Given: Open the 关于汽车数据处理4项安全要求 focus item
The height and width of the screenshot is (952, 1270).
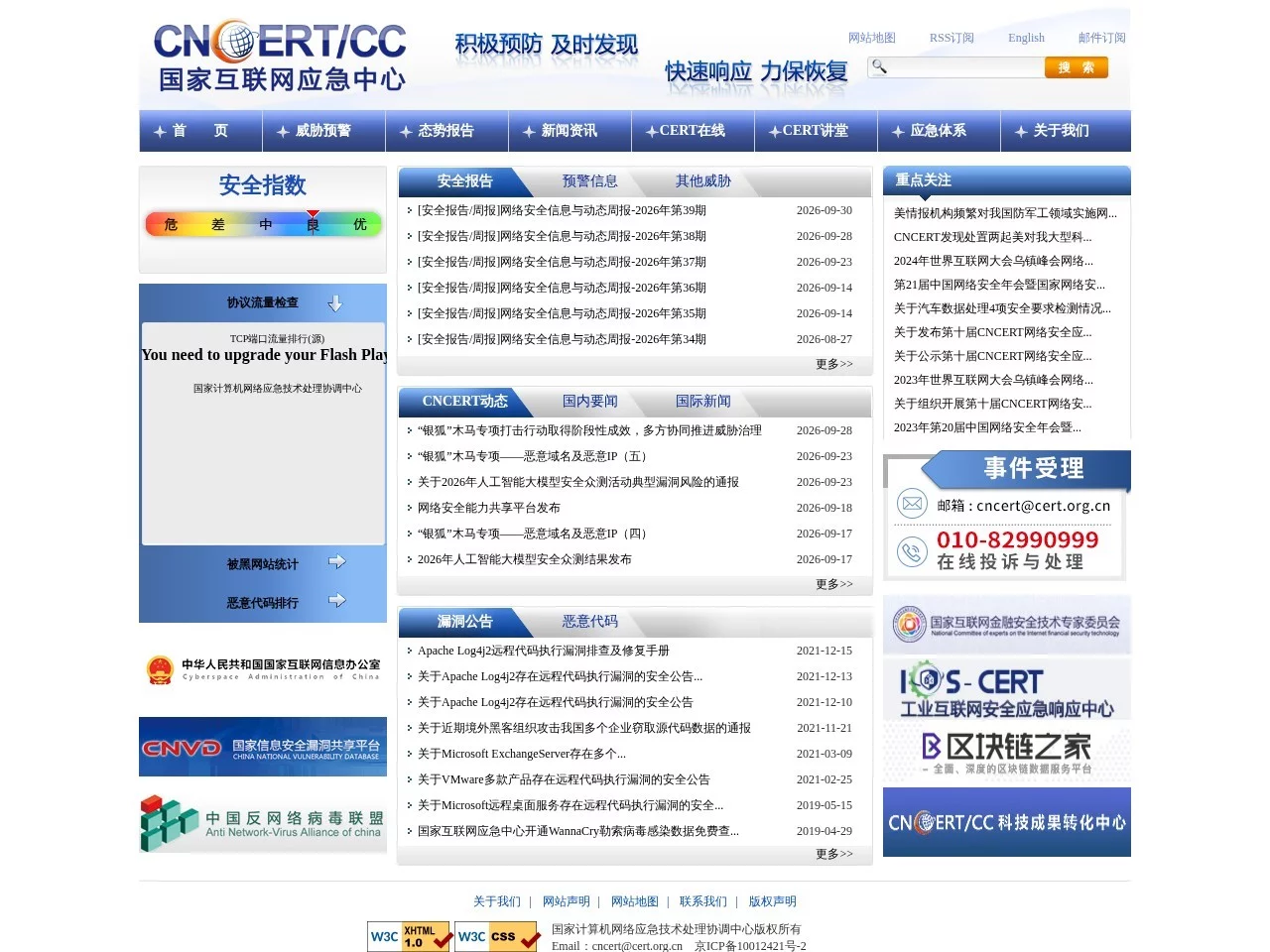Looking at the screenshot, I should [1002, 308].
